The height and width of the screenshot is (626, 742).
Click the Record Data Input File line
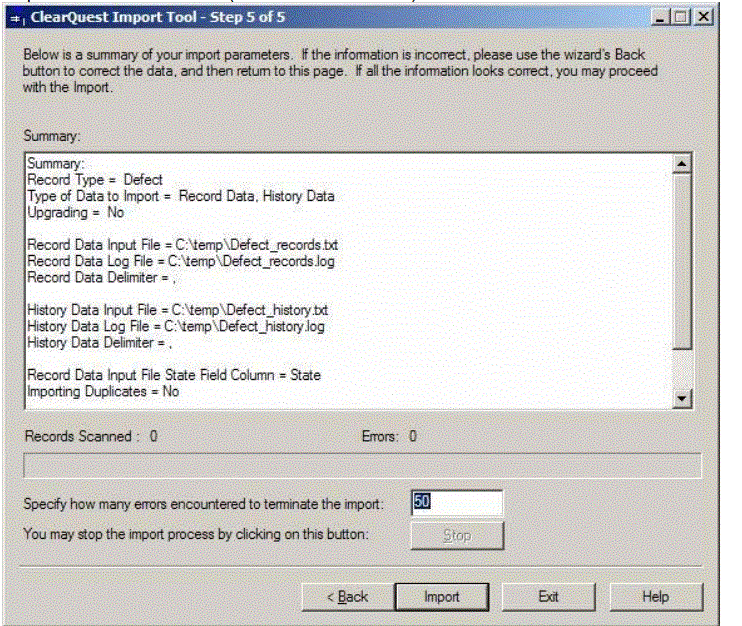coord(184,246)
